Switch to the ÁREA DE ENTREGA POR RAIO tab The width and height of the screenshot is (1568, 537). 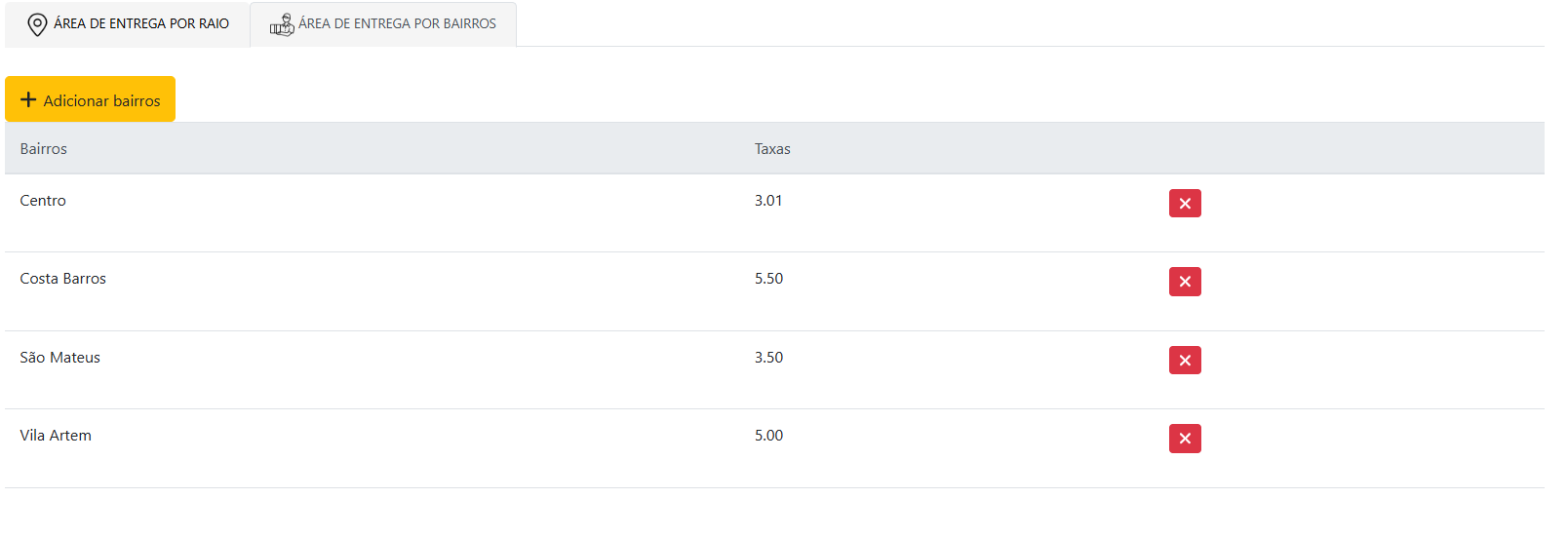pyautogui.click(x=140, y=23)
